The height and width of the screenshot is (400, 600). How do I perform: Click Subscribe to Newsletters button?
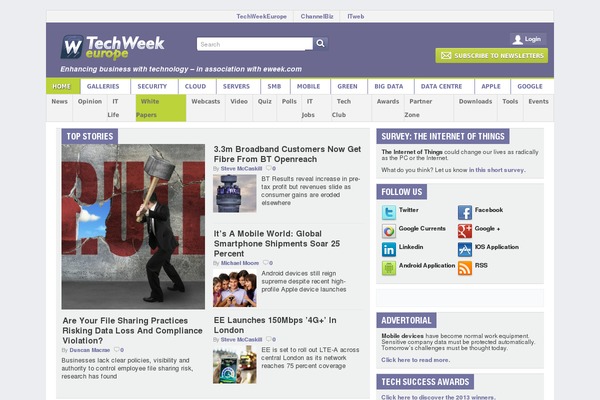[491, 56]
